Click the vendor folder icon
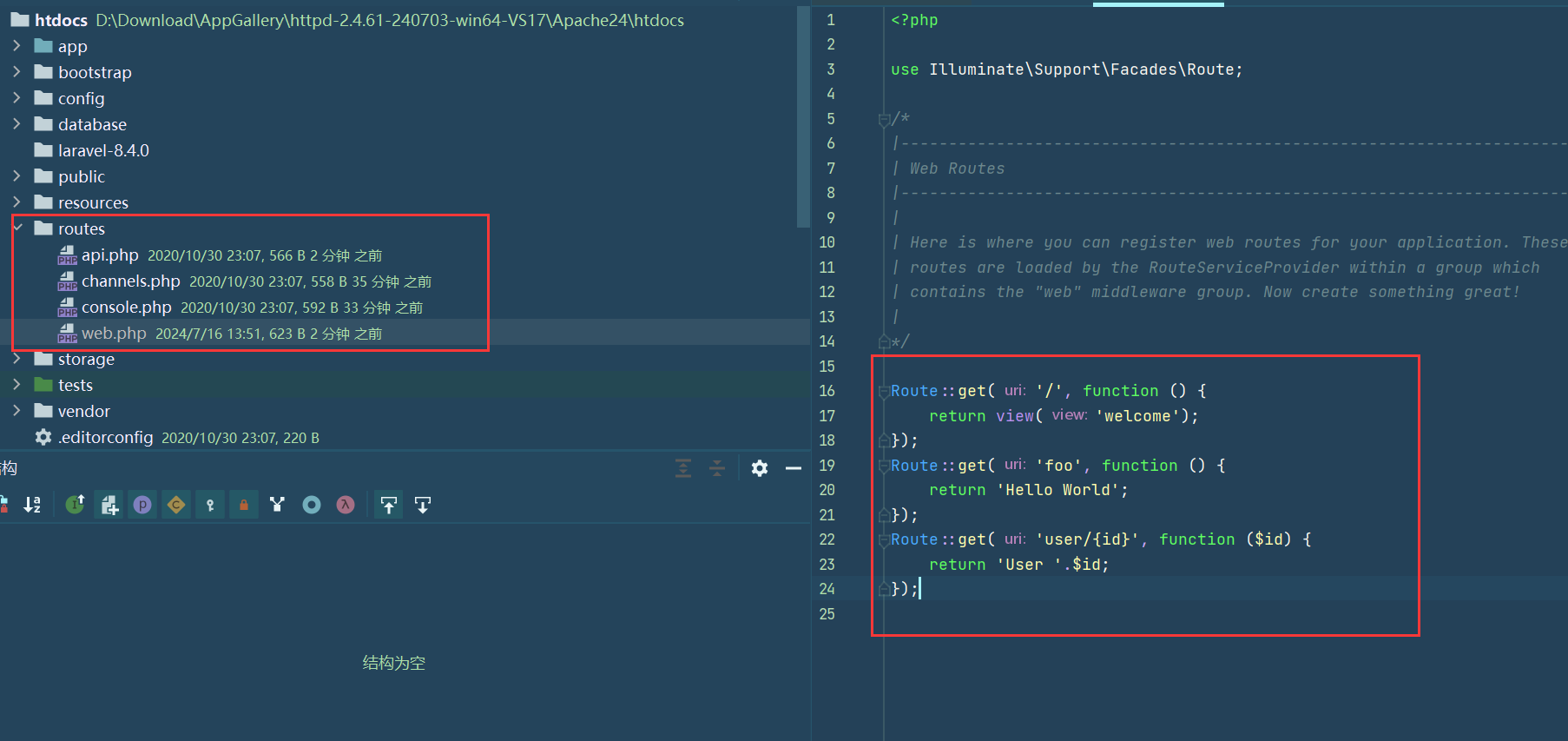The image size is (1568, 741). [43, 410]
